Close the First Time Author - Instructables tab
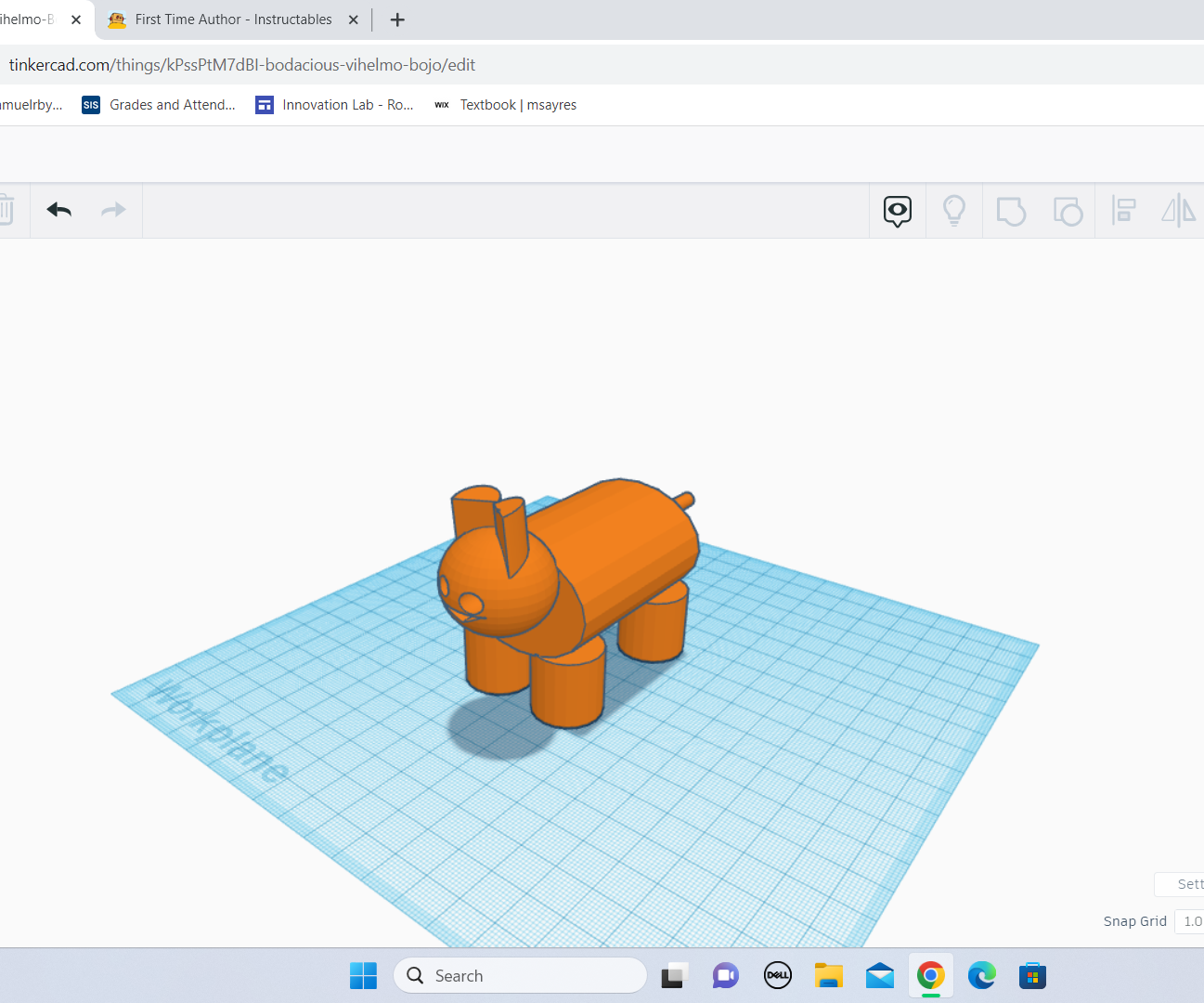1204x1003 pixels. click(354, 20)
